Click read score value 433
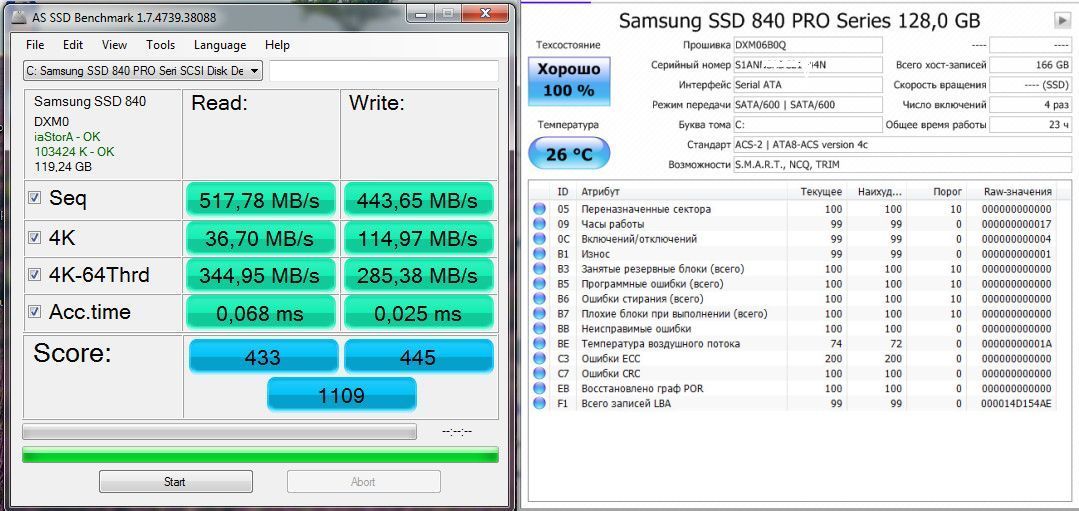 click(x=263, y=356)
